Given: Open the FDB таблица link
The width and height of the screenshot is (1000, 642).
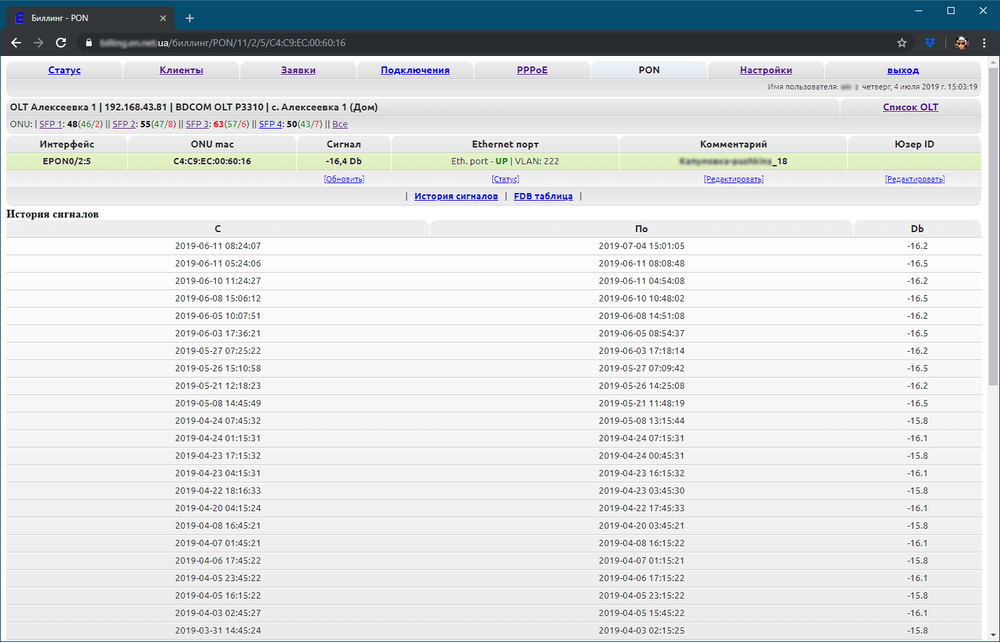Looking at the screenshot, I should tap(543, 196).
